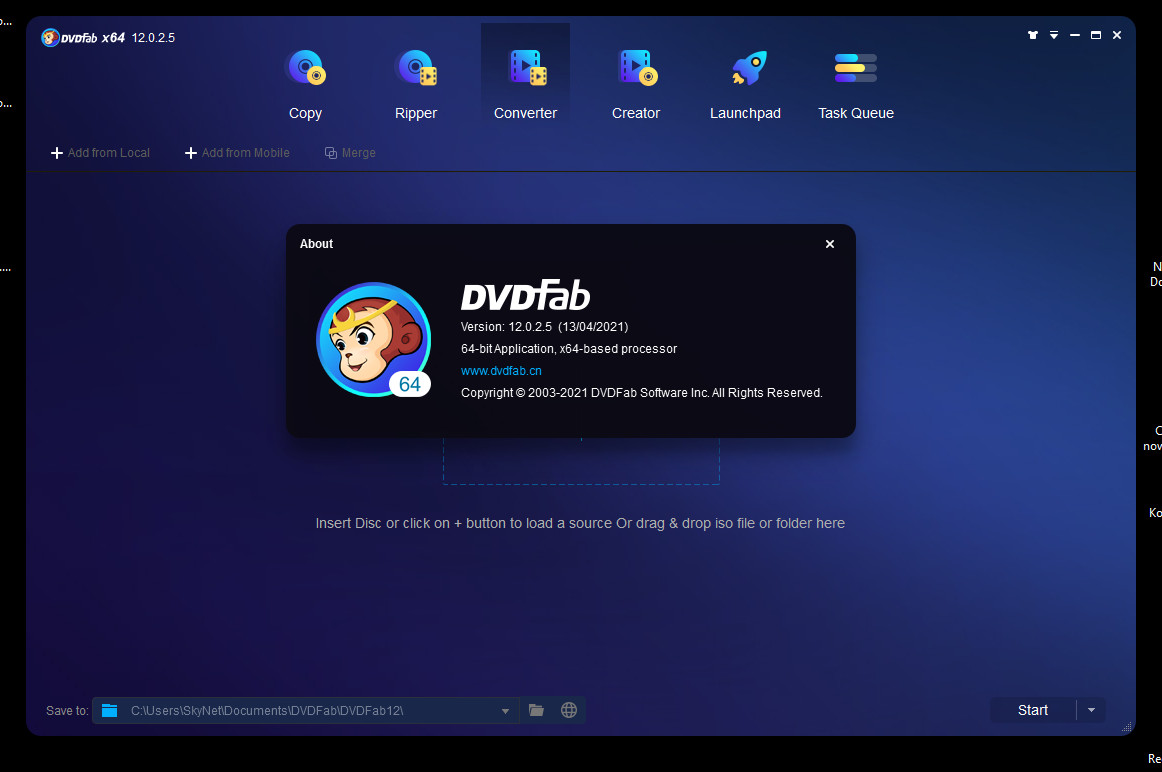Click the 'Insert Disc or click on +' hint

tap(580, 523)
